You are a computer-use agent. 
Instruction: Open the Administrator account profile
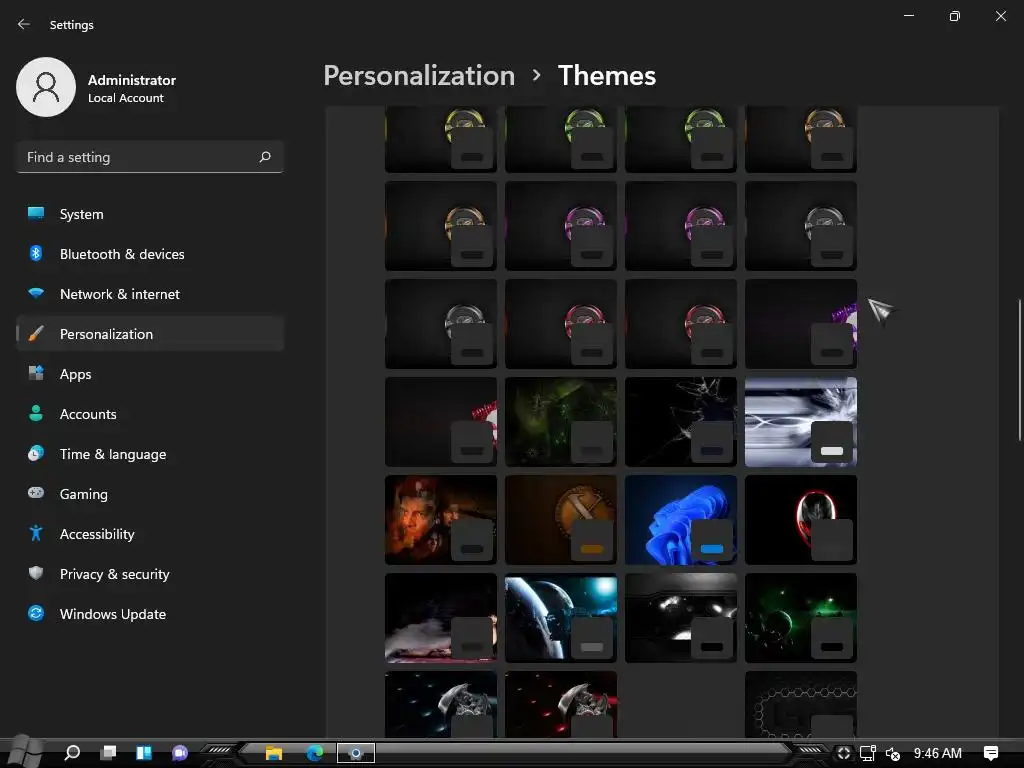97,88
